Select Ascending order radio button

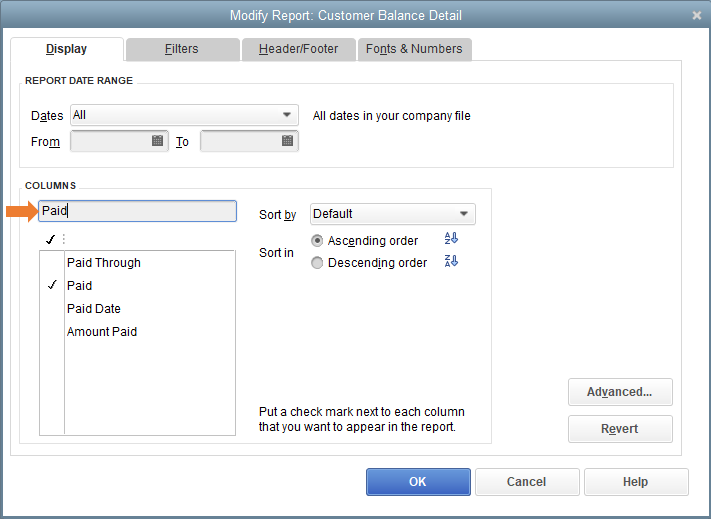(317, 241)
